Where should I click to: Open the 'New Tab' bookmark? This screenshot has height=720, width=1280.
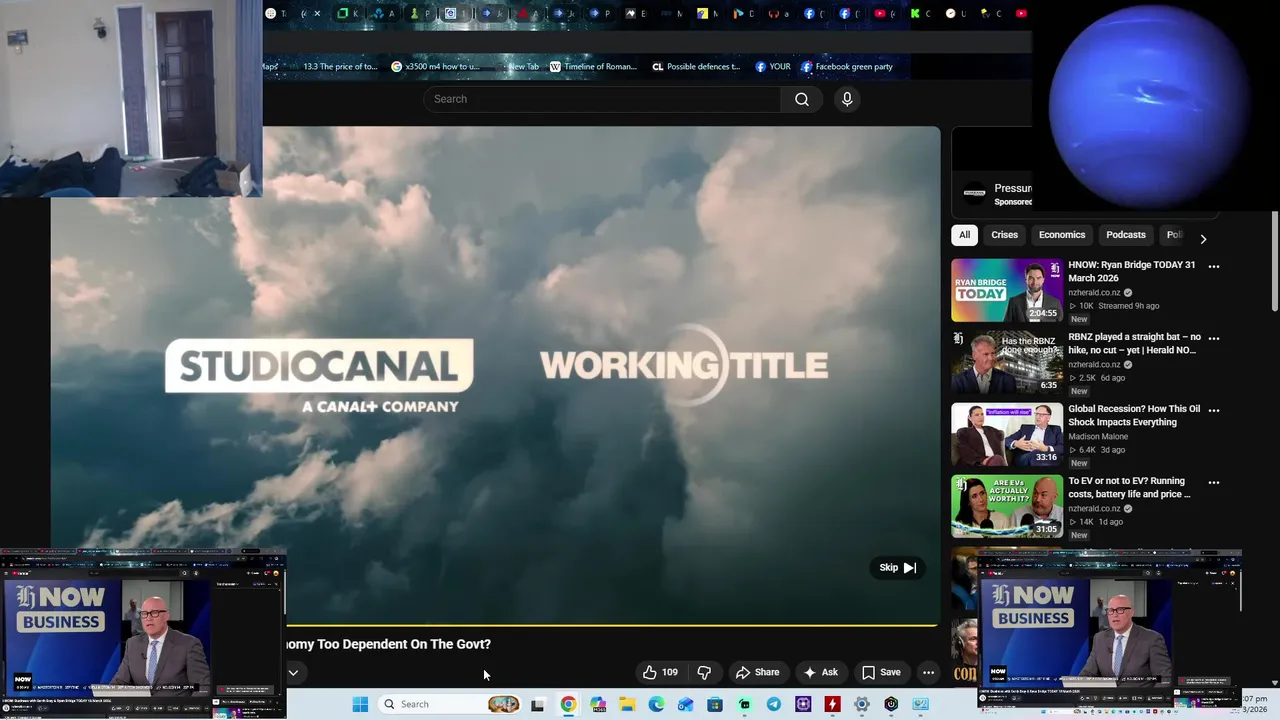coord(523,67)
